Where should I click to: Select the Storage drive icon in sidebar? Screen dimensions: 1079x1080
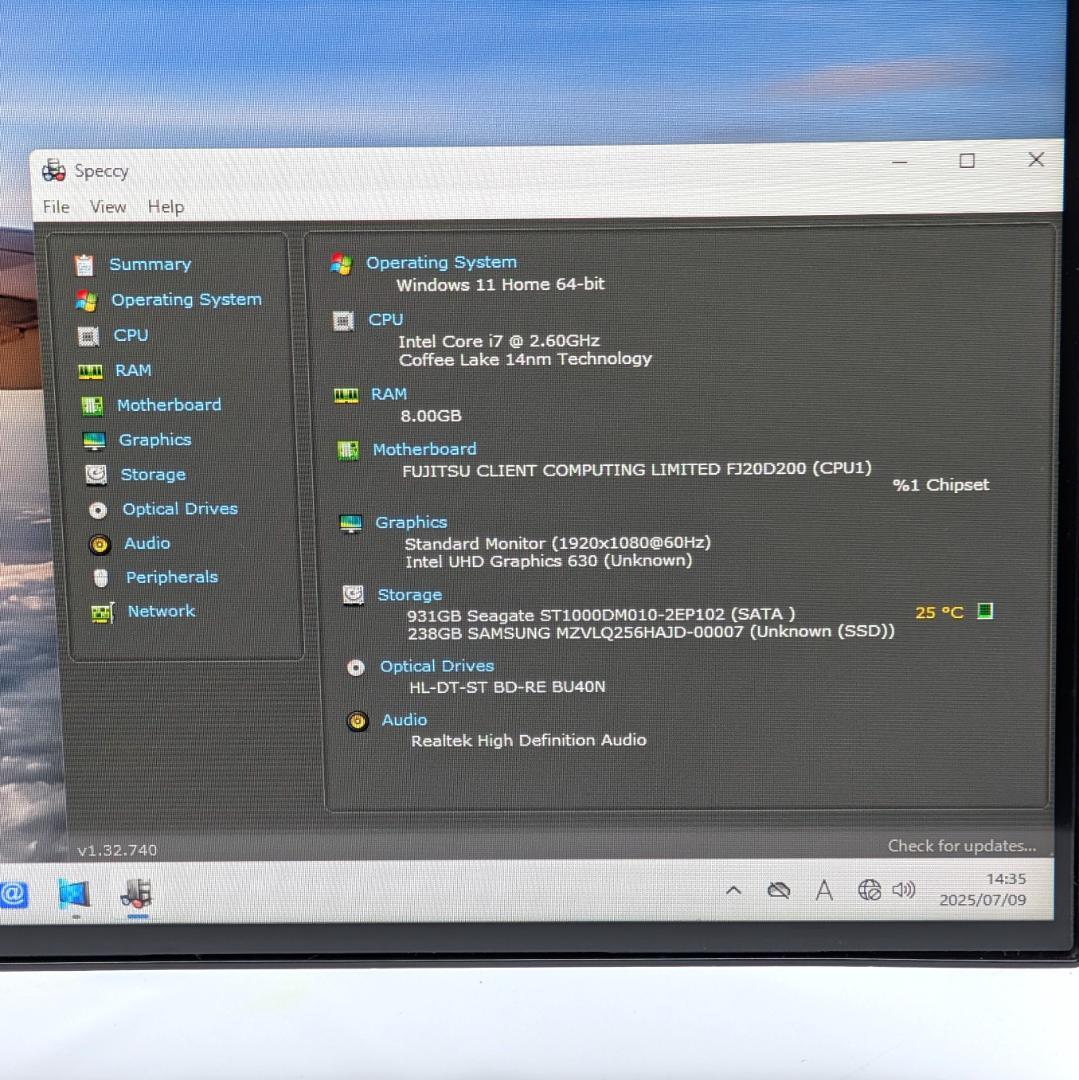(x=96, y=475)
